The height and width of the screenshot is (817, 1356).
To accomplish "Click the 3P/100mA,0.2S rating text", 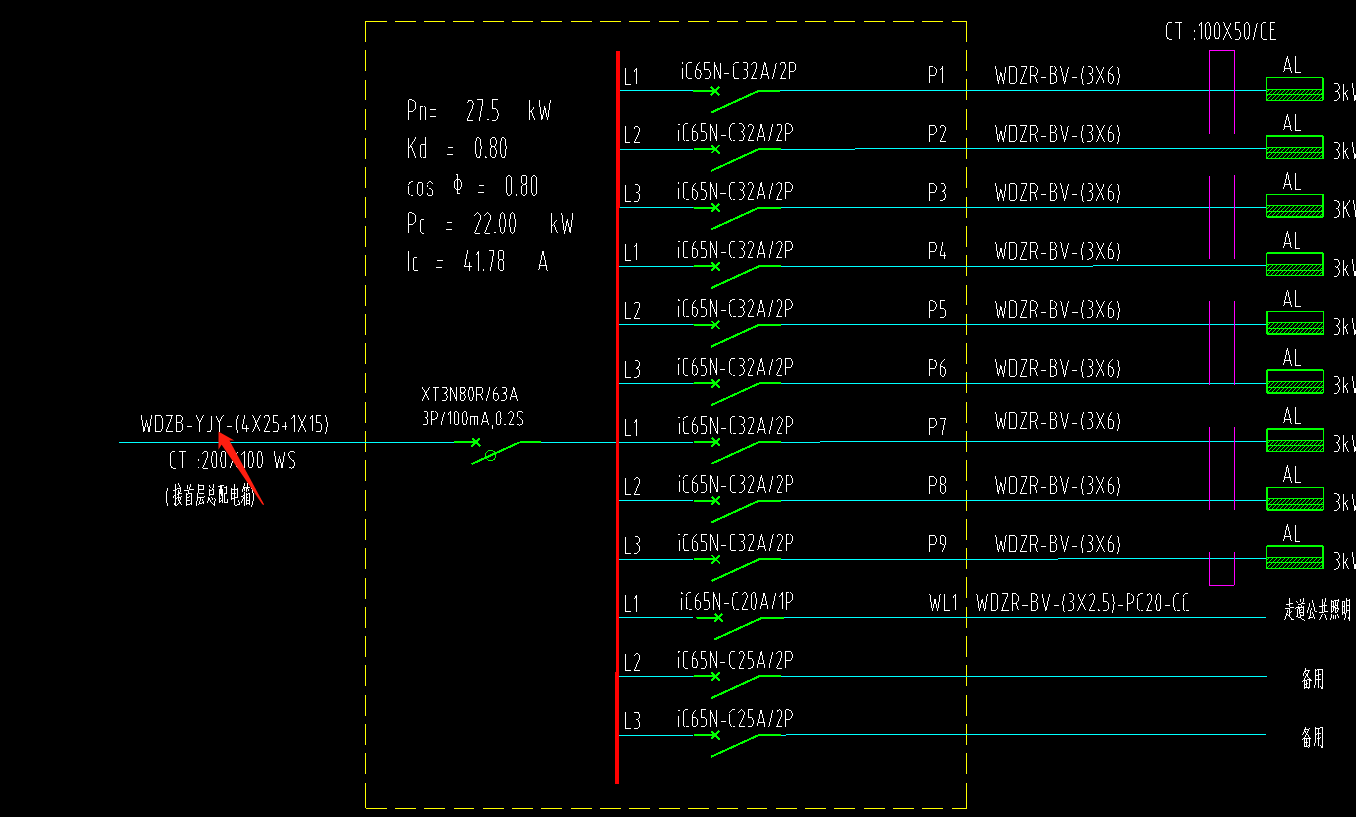I will [473, 418].
